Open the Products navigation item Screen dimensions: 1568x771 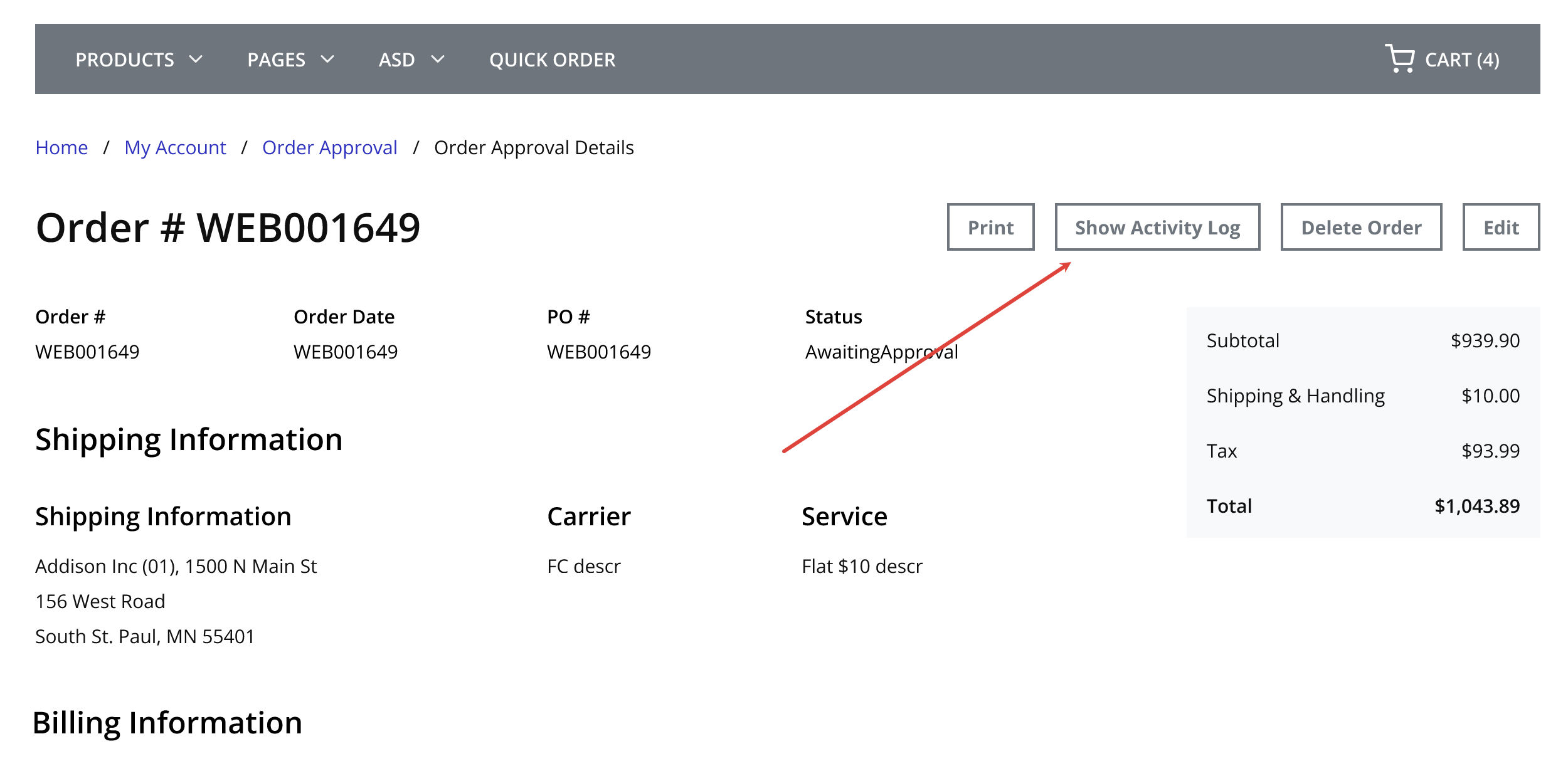click(x=125, y=60)
